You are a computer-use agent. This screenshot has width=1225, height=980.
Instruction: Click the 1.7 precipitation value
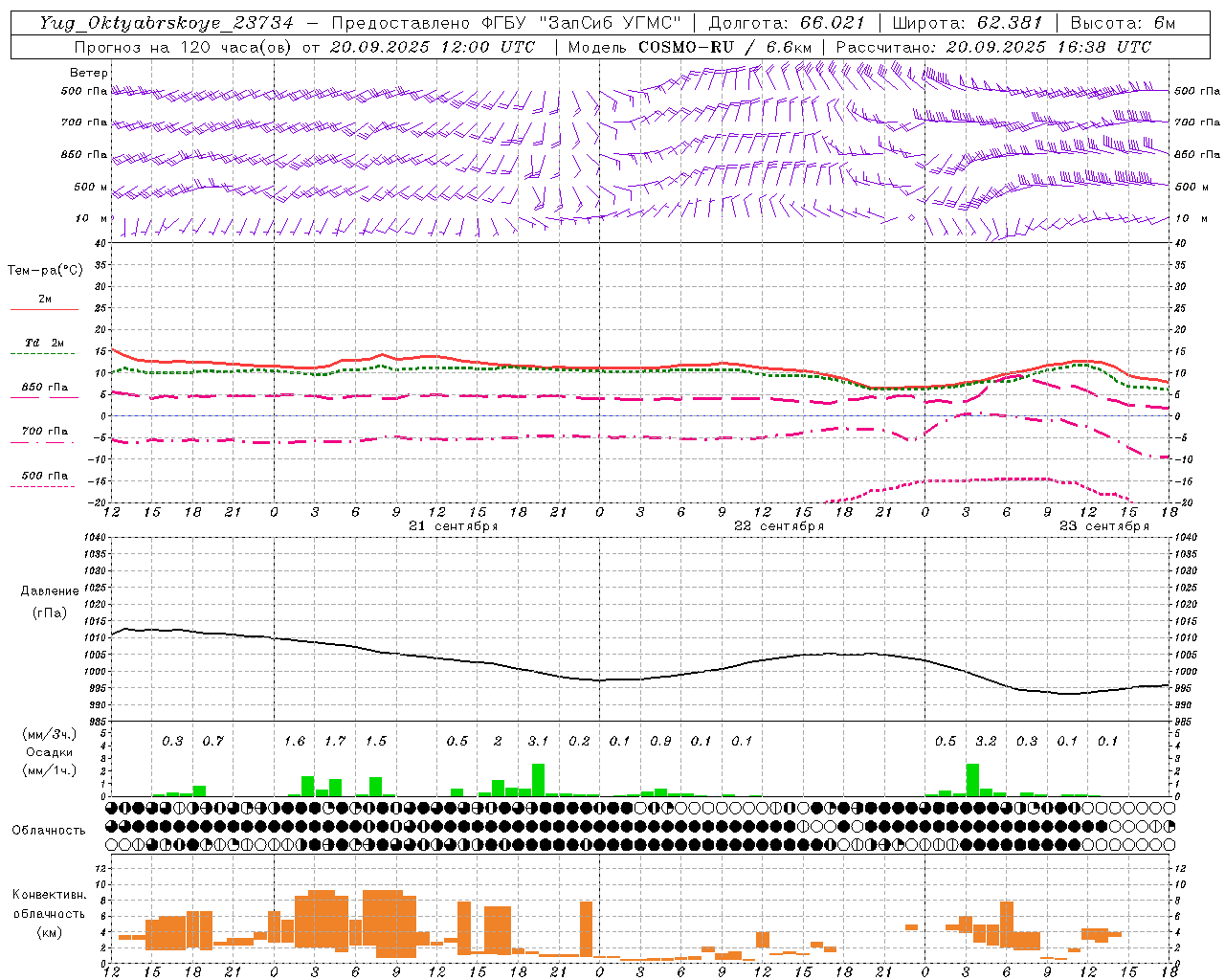click(x=335, y=741)
